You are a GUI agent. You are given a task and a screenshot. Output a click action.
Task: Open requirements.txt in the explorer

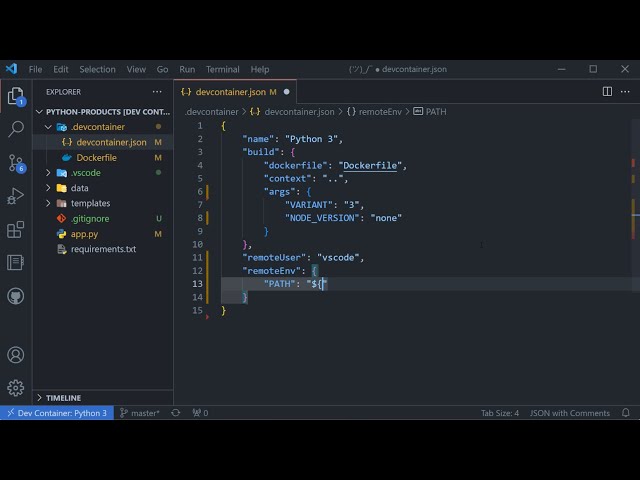pos(103,249)
